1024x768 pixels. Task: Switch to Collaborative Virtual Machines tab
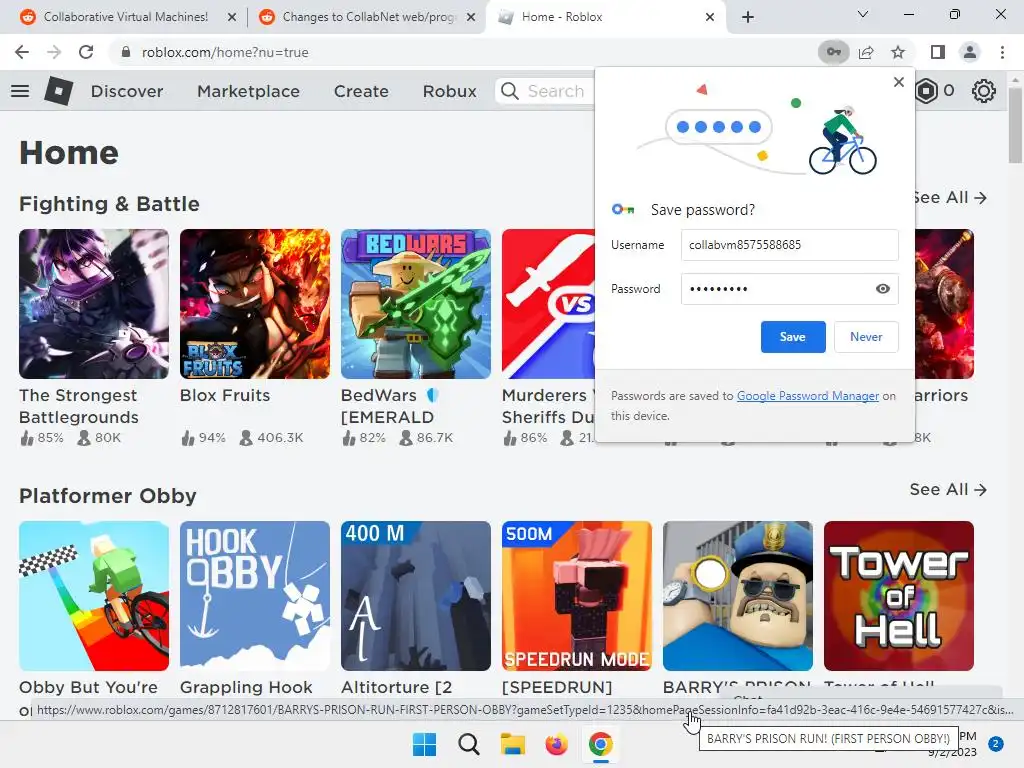click(125, 17)
